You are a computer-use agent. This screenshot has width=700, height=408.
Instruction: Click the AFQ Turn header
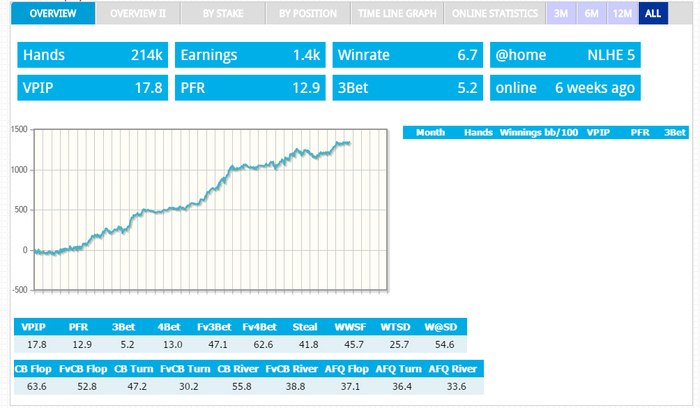(x=398, y=369)
